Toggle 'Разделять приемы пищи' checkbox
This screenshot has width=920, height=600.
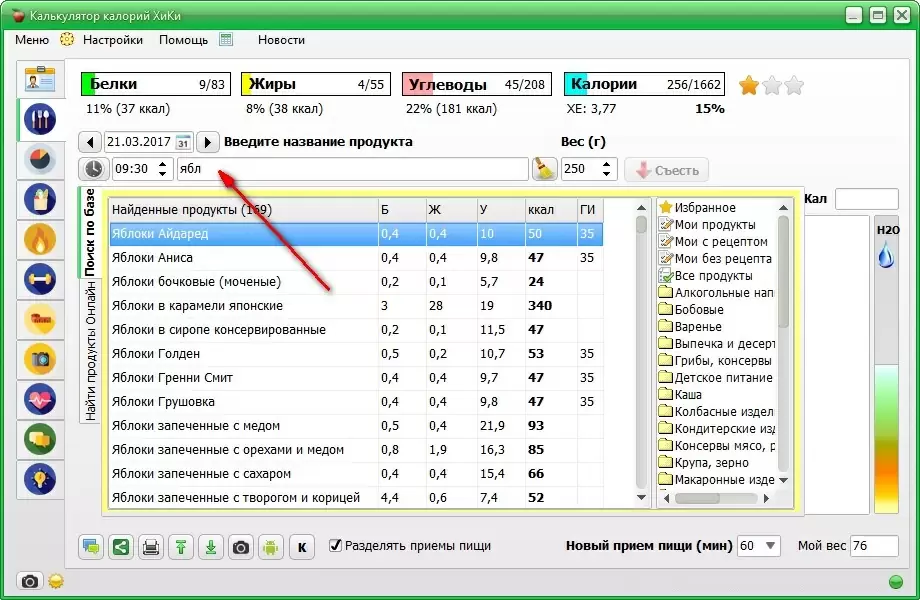(x=336, y=546)
